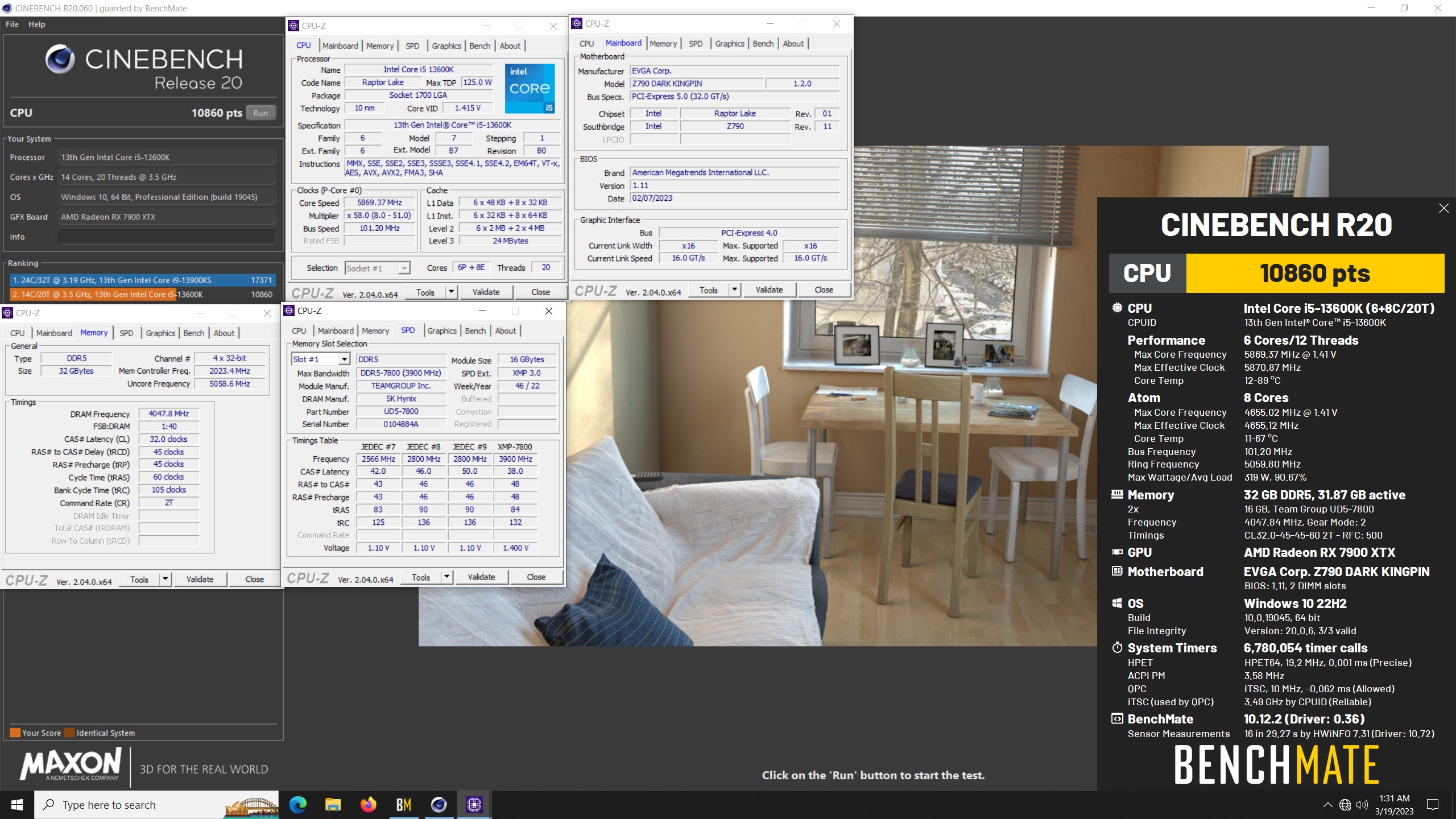Open the Help menu in Cinebench
Screen dimensions: 1456x819
37,24
